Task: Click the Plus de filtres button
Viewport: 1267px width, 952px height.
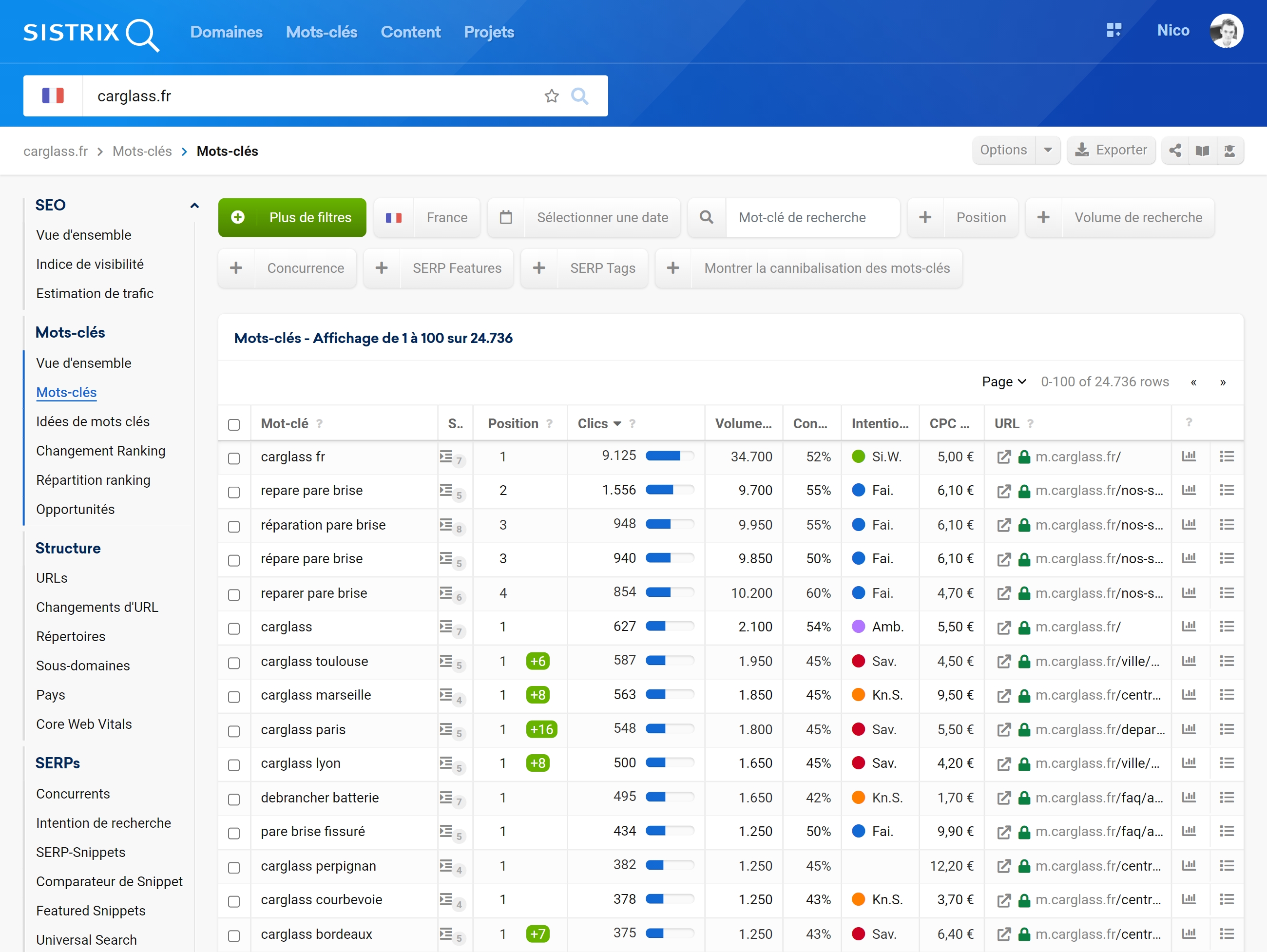Action: (292, 218)
